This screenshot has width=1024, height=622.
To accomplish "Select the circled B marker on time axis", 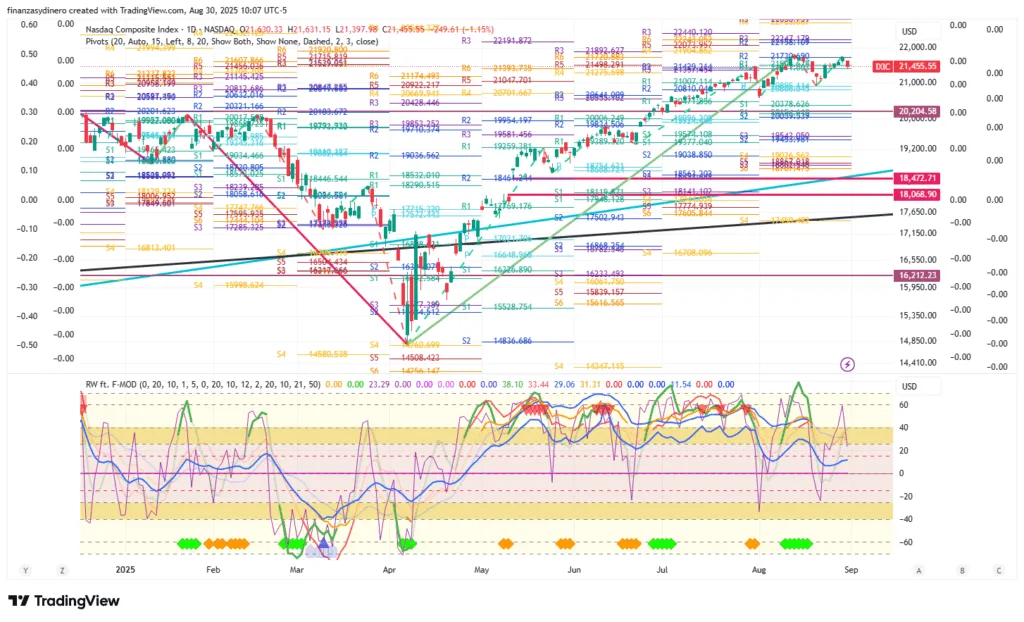I will tap(962, 570).
